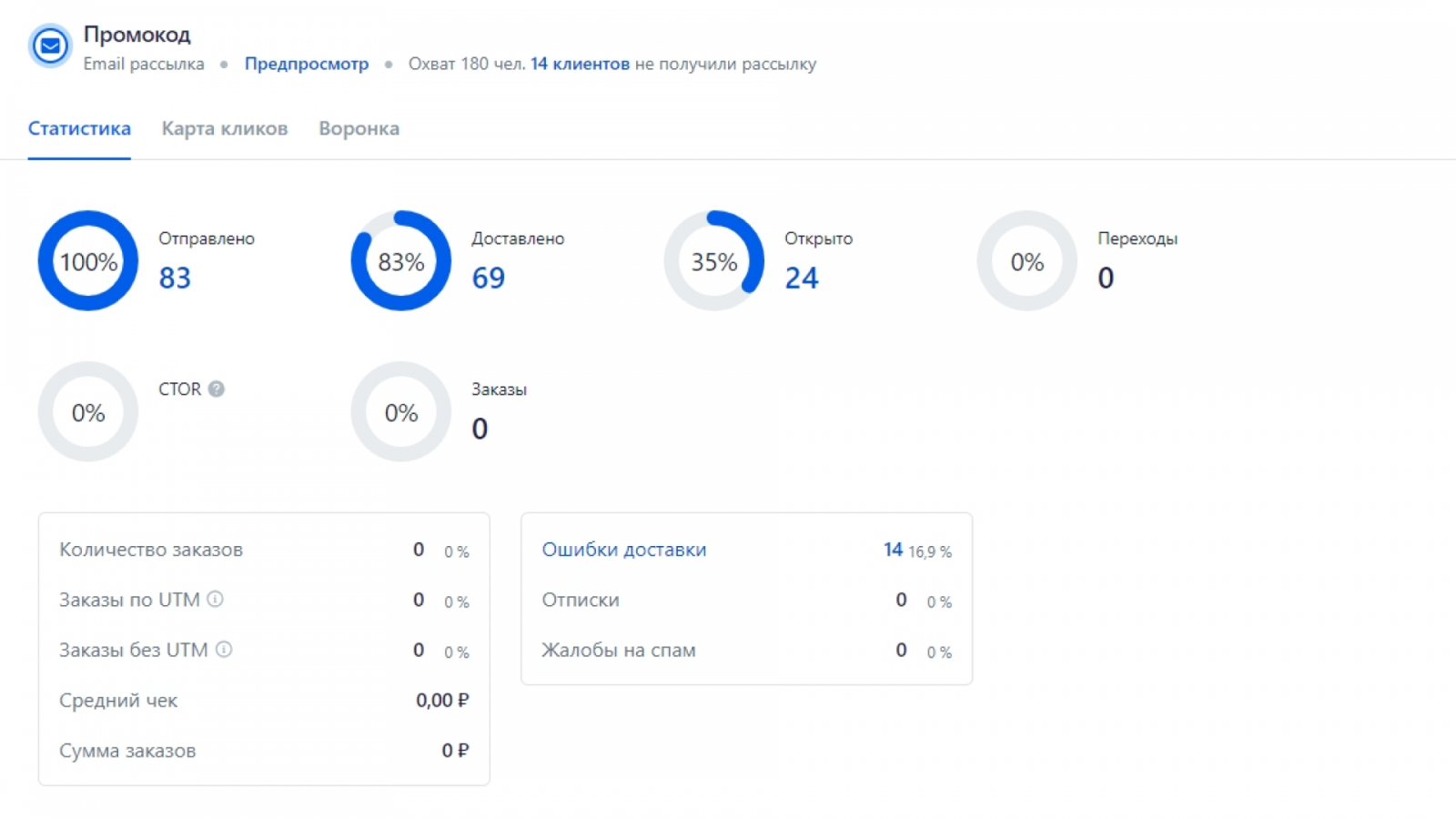The height and width of the screenshot is (819, 1456).
Task: Click the Отписки row label
Action: [581, 600]
